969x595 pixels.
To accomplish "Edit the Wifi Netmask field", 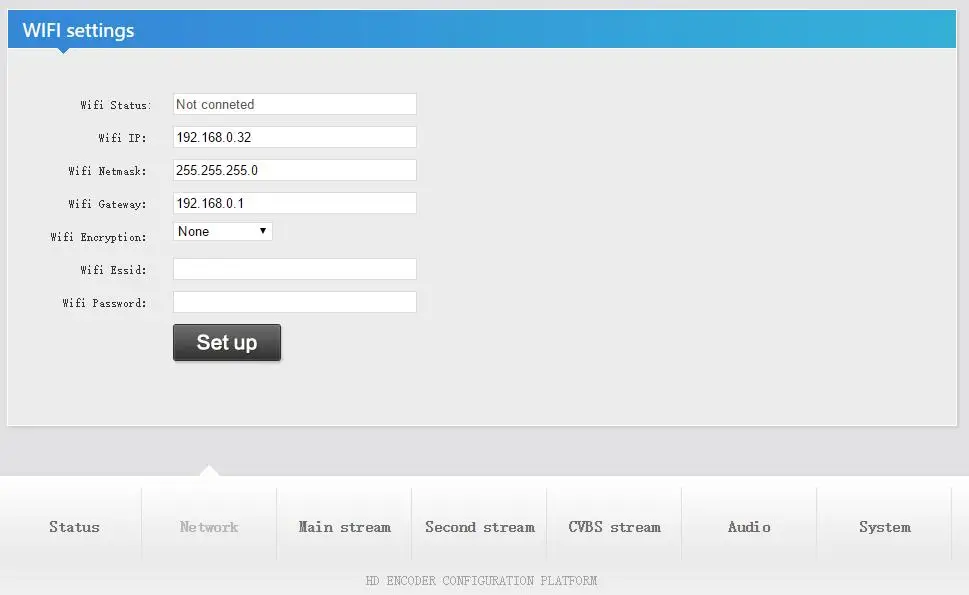I will click(295, 170).
